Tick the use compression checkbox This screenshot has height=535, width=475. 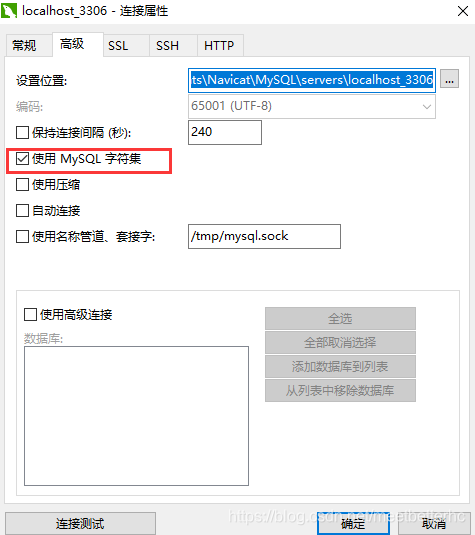click(22, 185)
